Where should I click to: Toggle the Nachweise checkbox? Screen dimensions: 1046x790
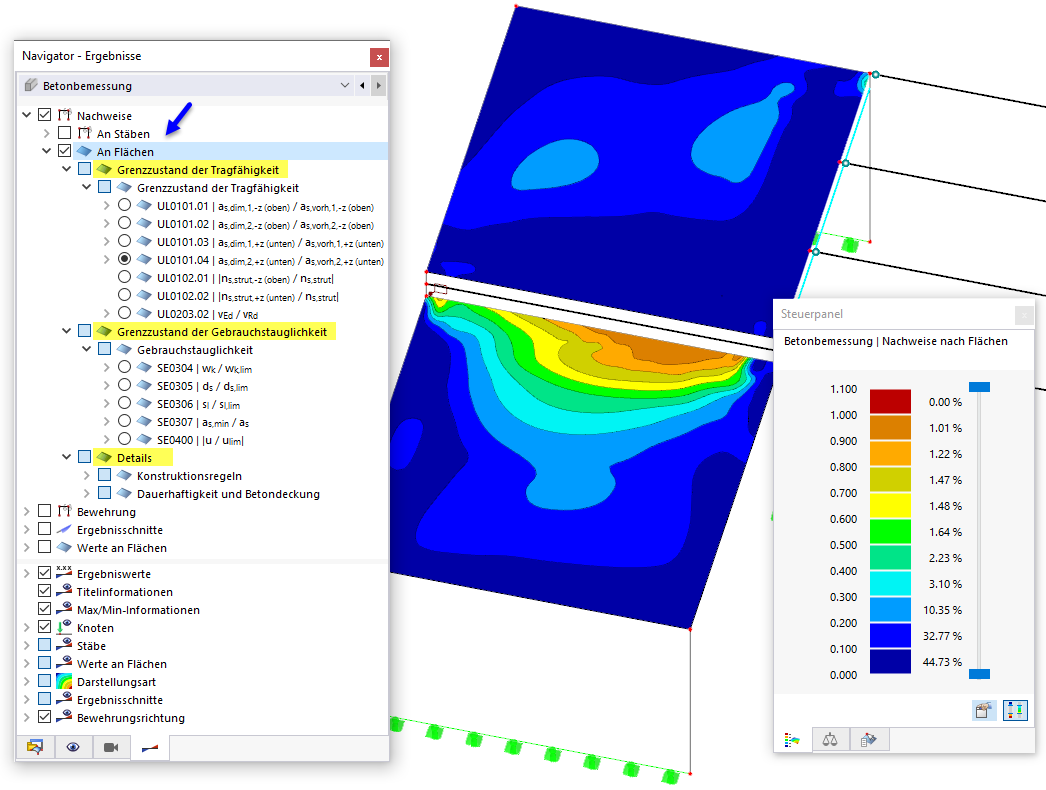pos(45,115)
